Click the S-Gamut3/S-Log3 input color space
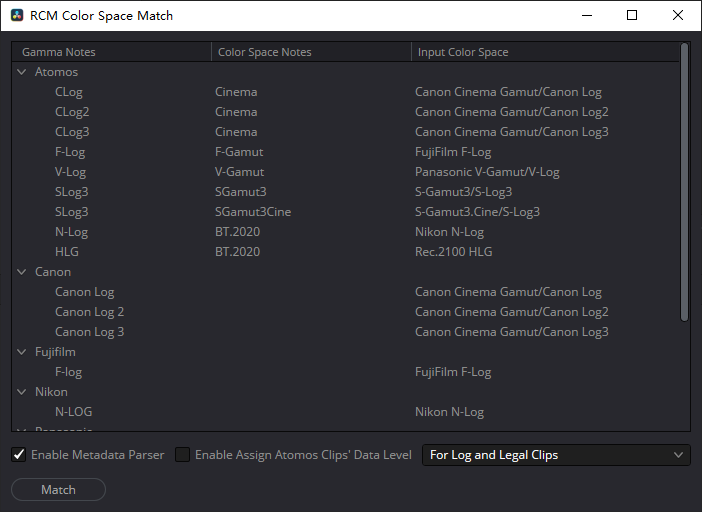 tap(463, 192)
